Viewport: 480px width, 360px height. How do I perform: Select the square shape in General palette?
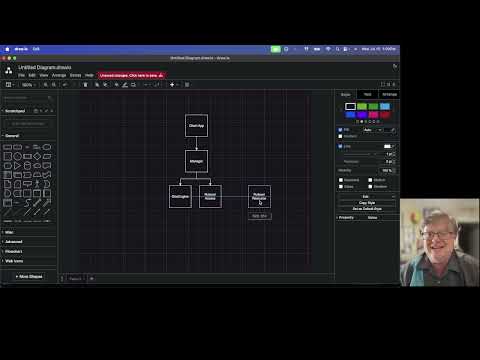(7, 156)
